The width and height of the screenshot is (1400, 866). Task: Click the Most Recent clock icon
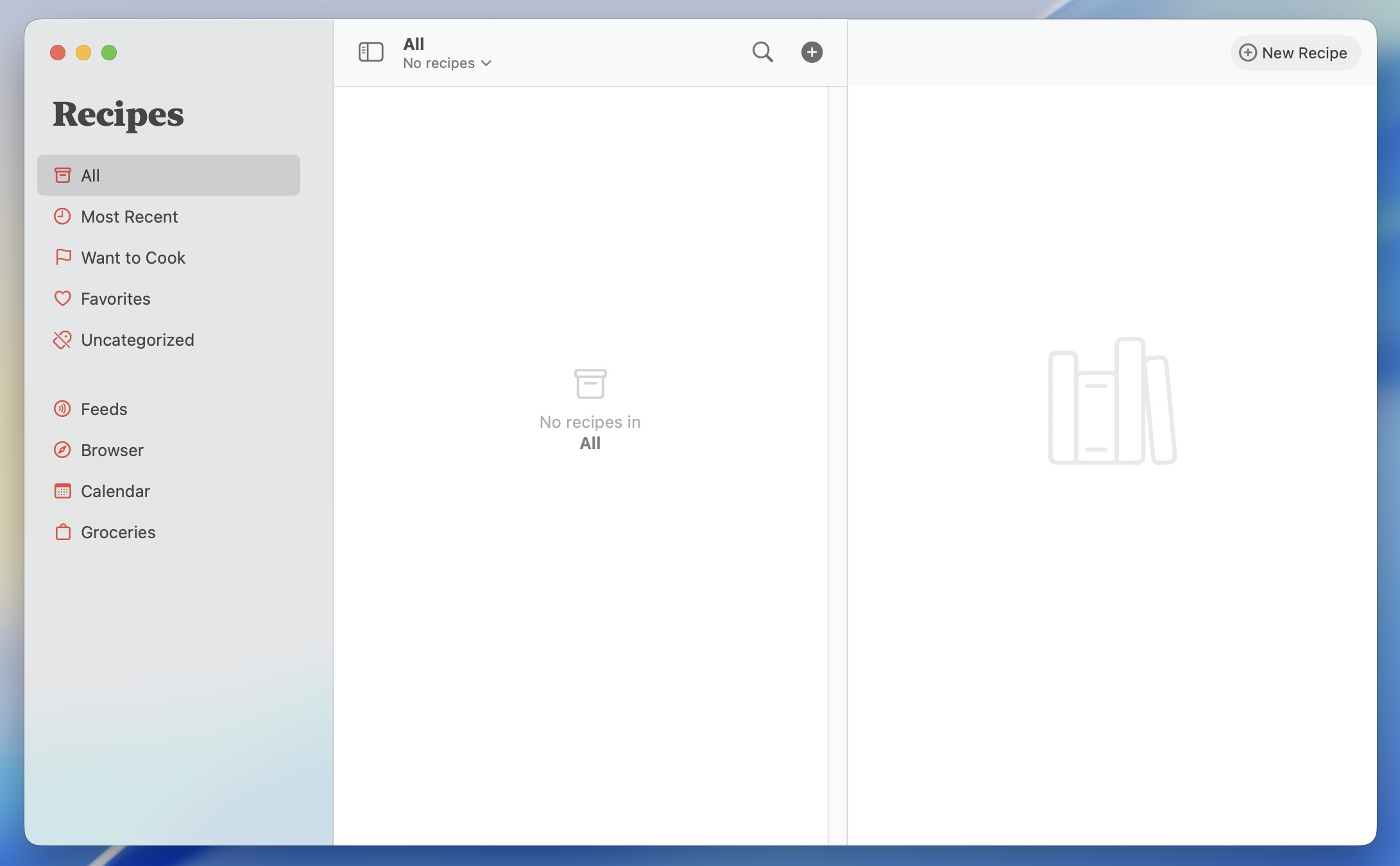point(62,216)
